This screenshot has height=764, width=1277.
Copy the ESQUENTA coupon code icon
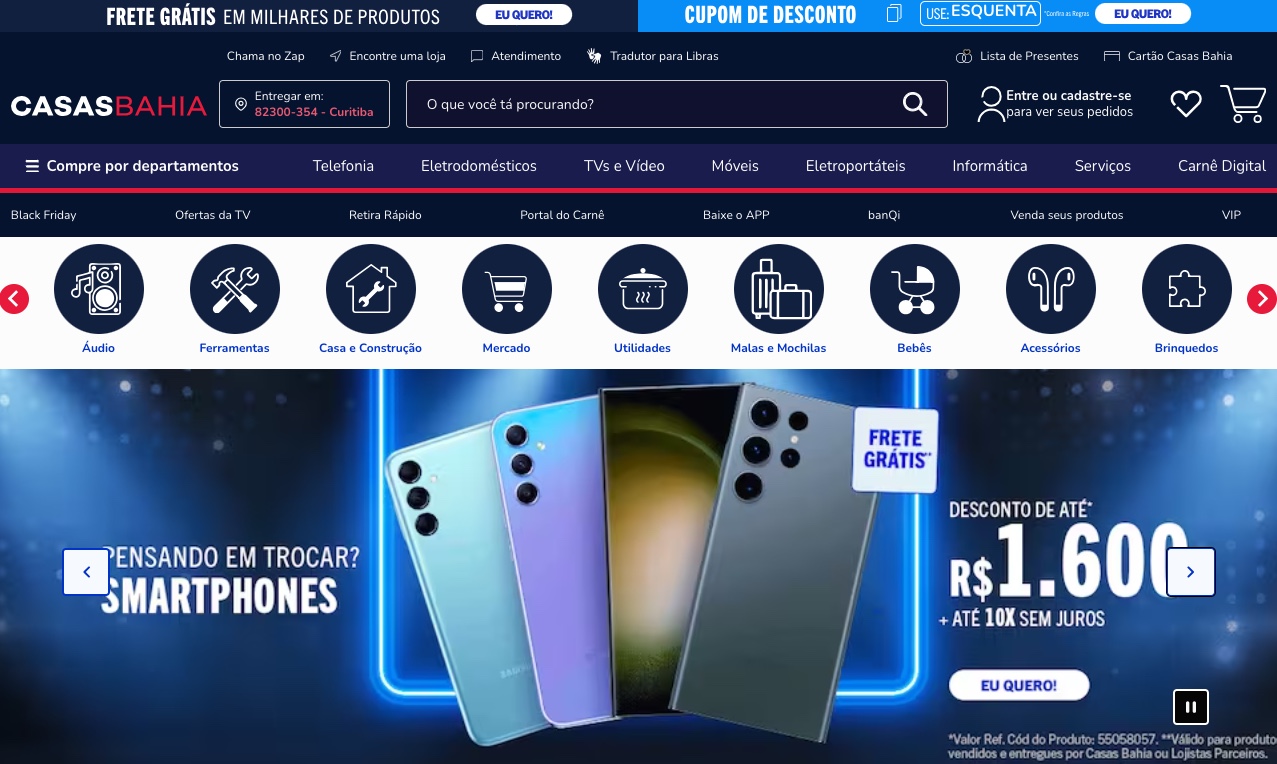coord(894,14)
